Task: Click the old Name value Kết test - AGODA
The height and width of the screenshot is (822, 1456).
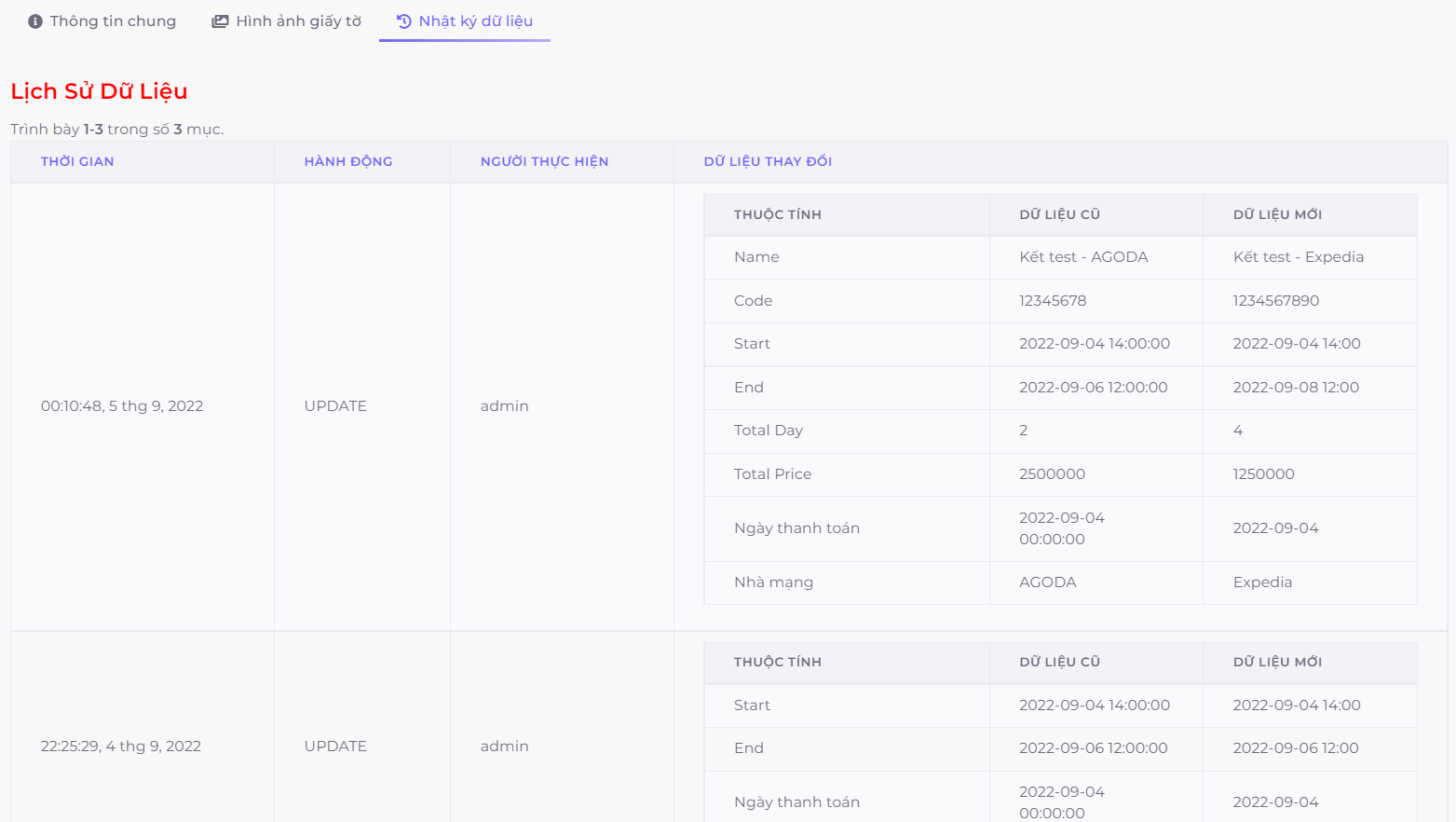Action: (x=1083, y=257)
